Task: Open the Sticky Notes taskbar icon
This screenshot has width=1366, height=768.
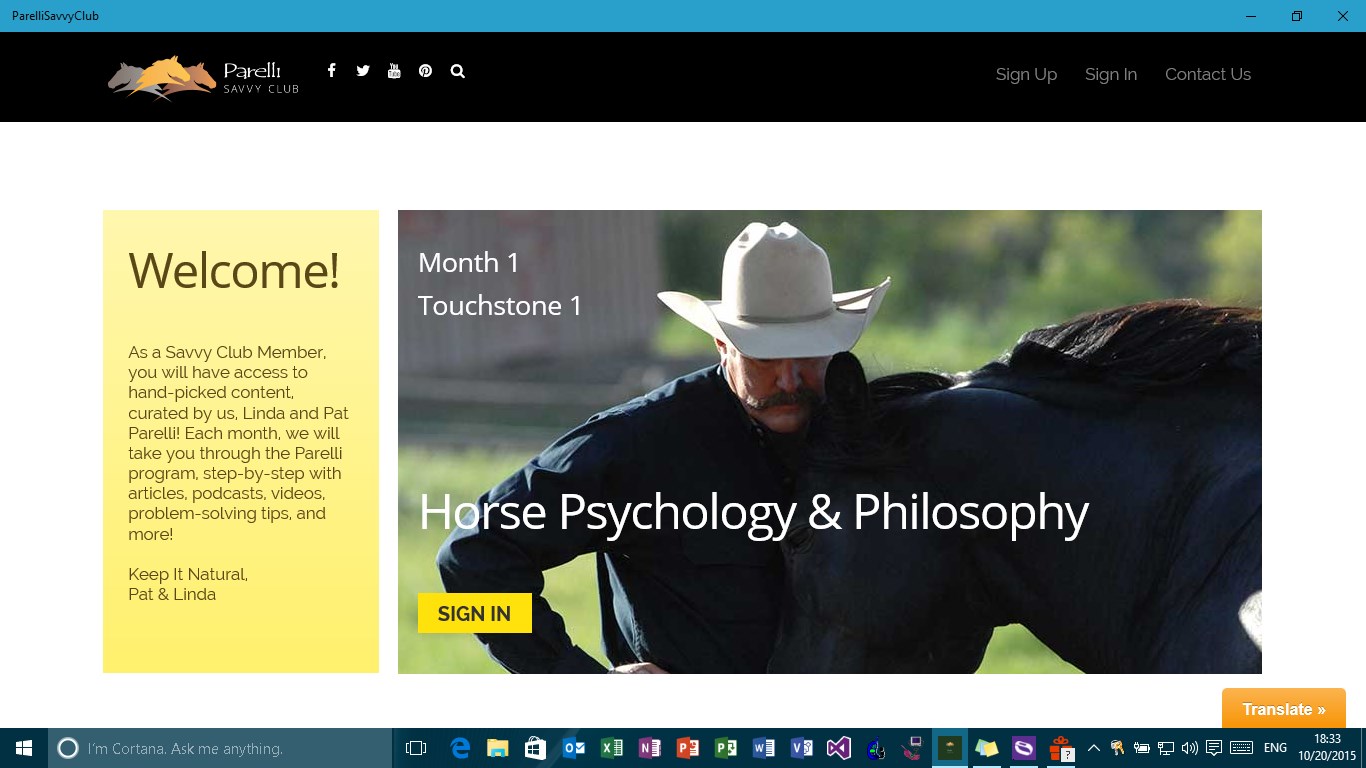Action: tap(987, 748)
